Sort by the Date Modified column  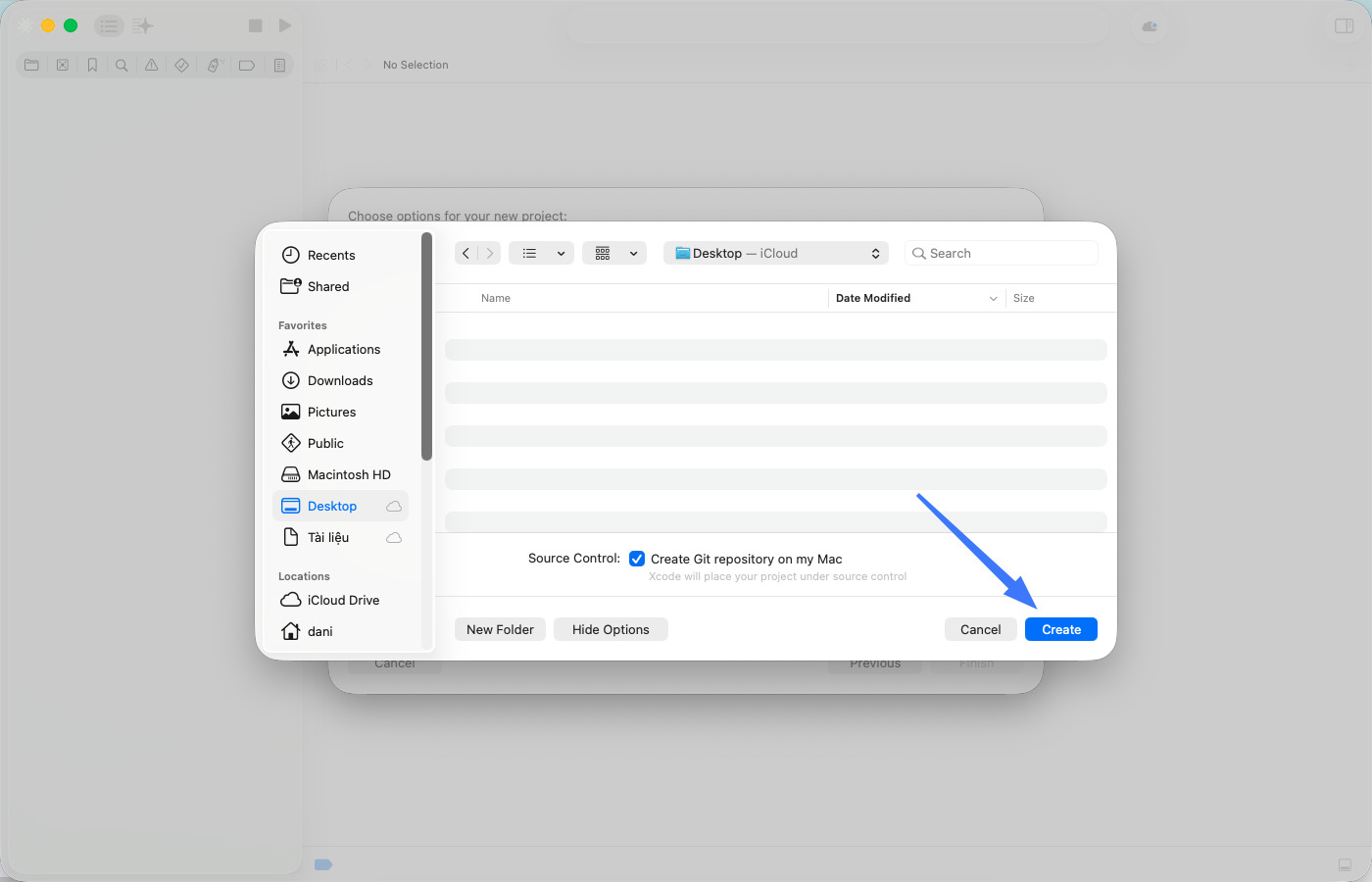point(873,298)
